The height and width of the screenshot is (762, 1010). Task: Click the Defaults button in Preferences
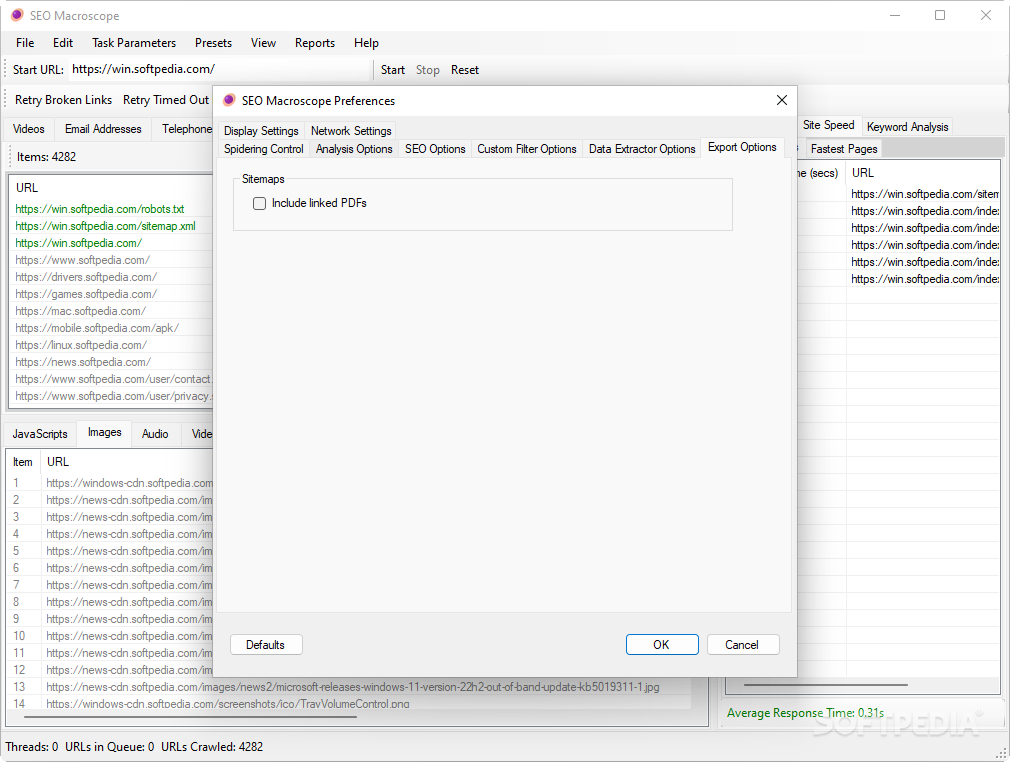265,645
